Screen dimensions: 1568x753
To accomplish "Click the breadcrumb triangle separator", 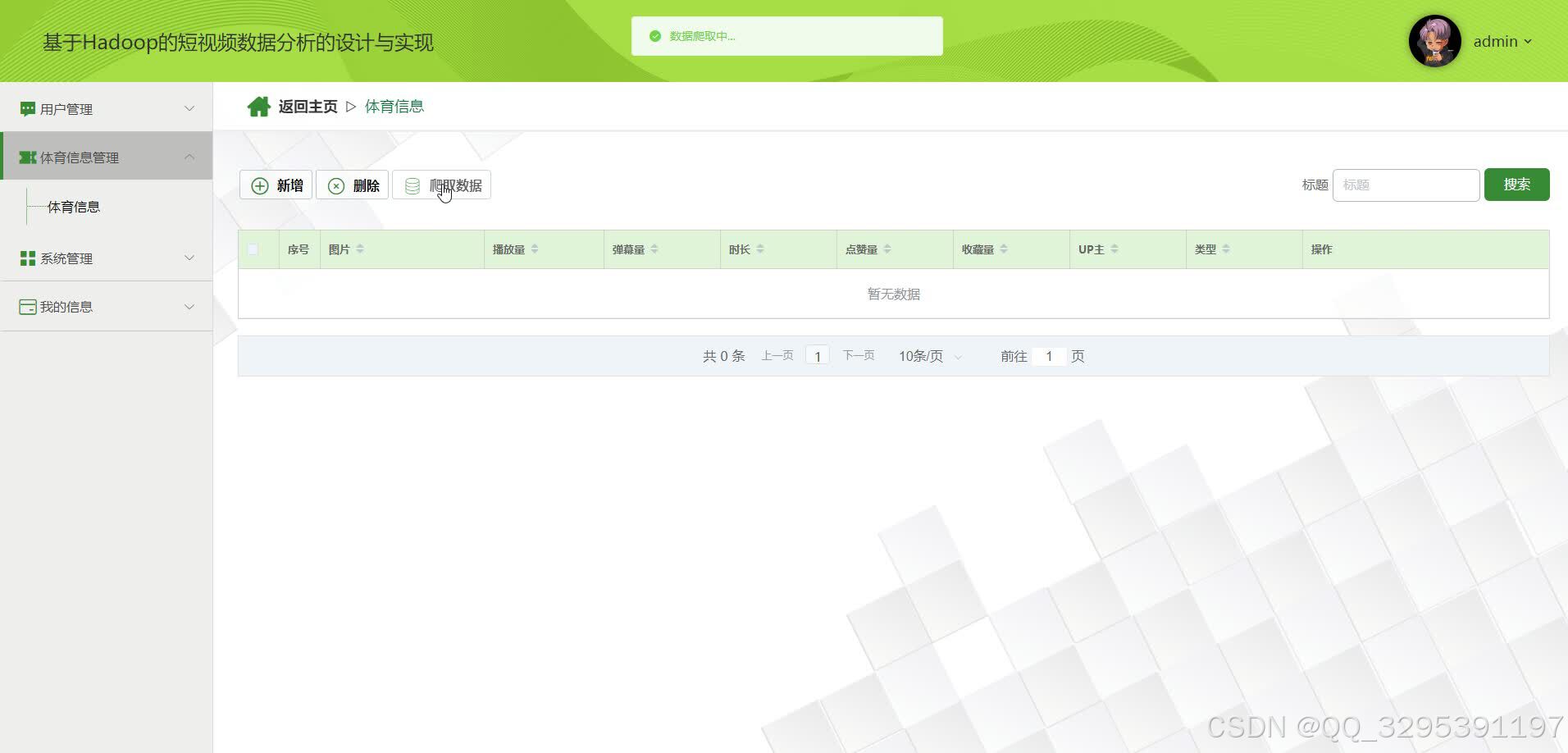I will tap(351, 107).
